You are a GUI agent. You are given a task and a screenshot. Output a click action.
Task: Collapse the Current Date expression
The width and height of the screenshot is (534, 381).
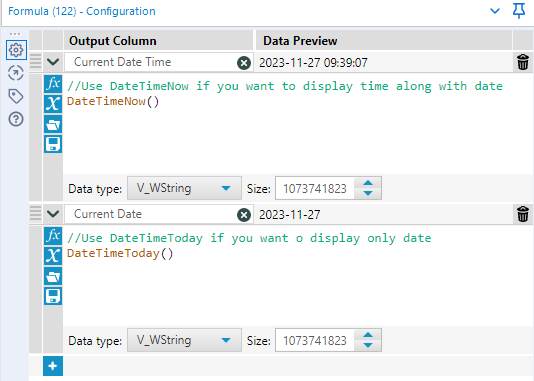(53, 214)
